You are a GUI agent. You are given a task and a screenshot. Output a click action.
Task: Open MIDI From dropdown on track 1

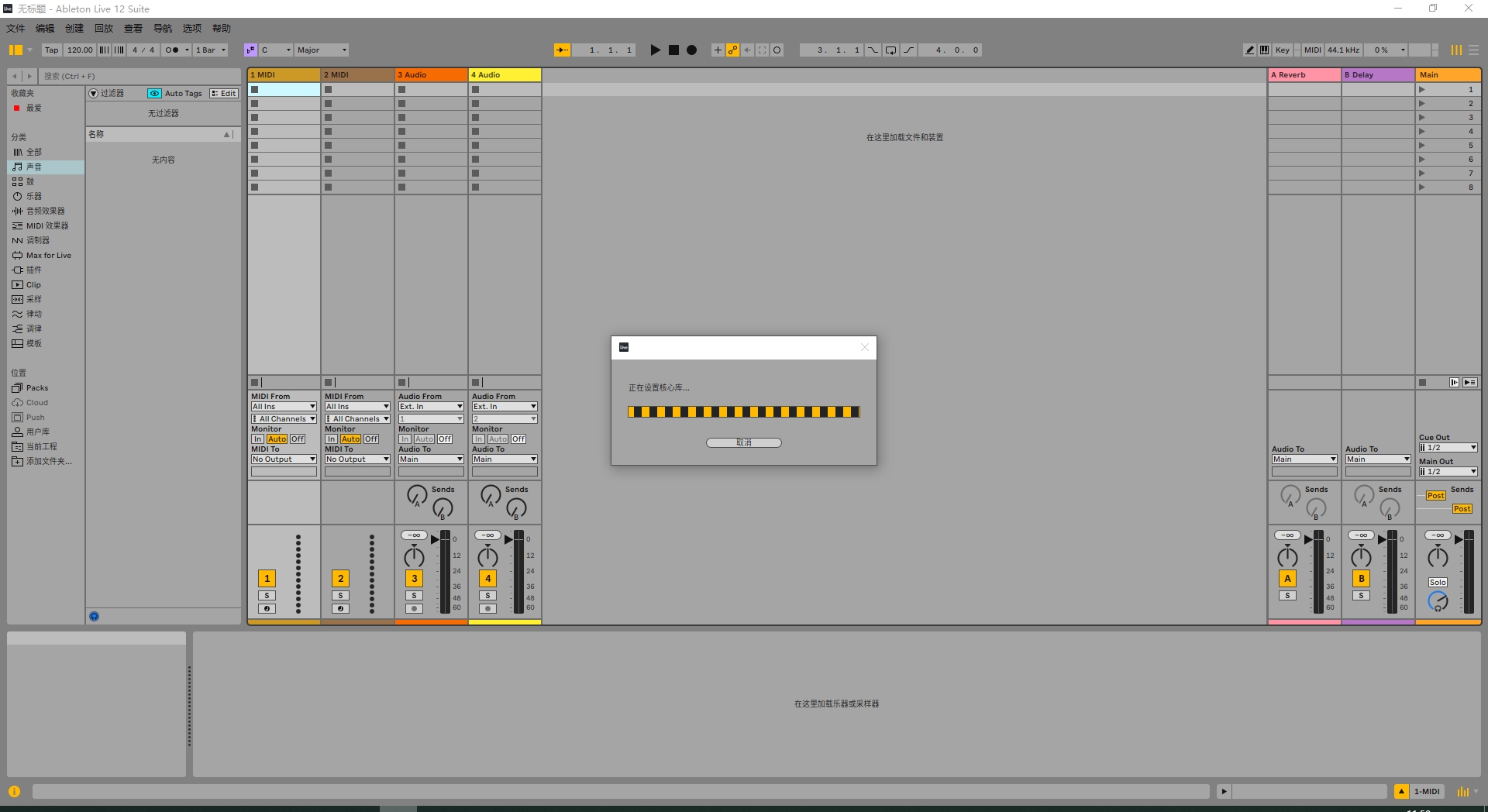283,406
